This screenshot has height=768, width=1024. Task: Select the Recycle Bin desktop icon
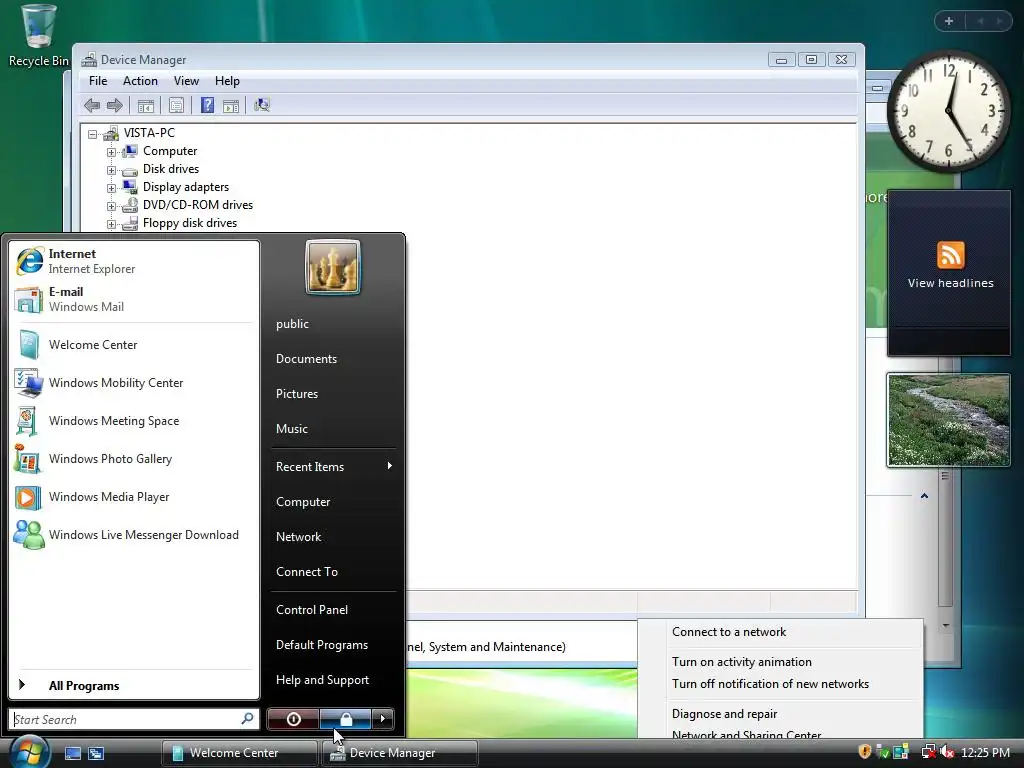pyautogui.click(x=39, y=36)
